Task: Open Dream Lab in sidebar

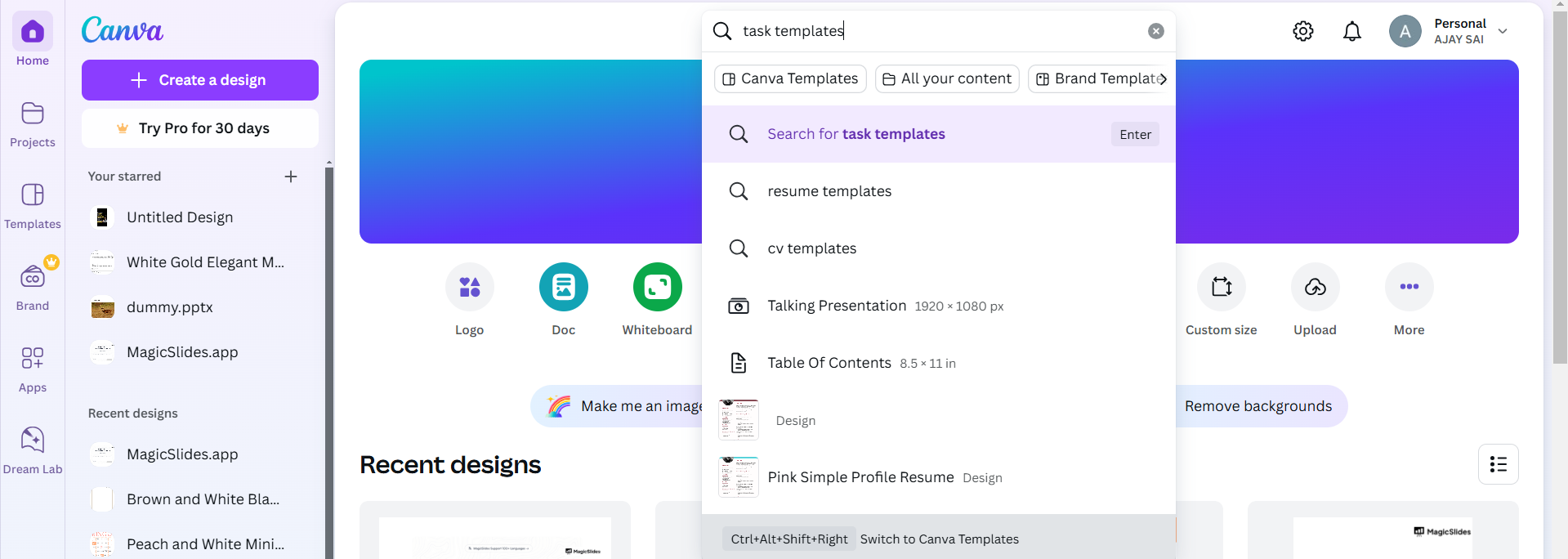Action: pos(33,449)
